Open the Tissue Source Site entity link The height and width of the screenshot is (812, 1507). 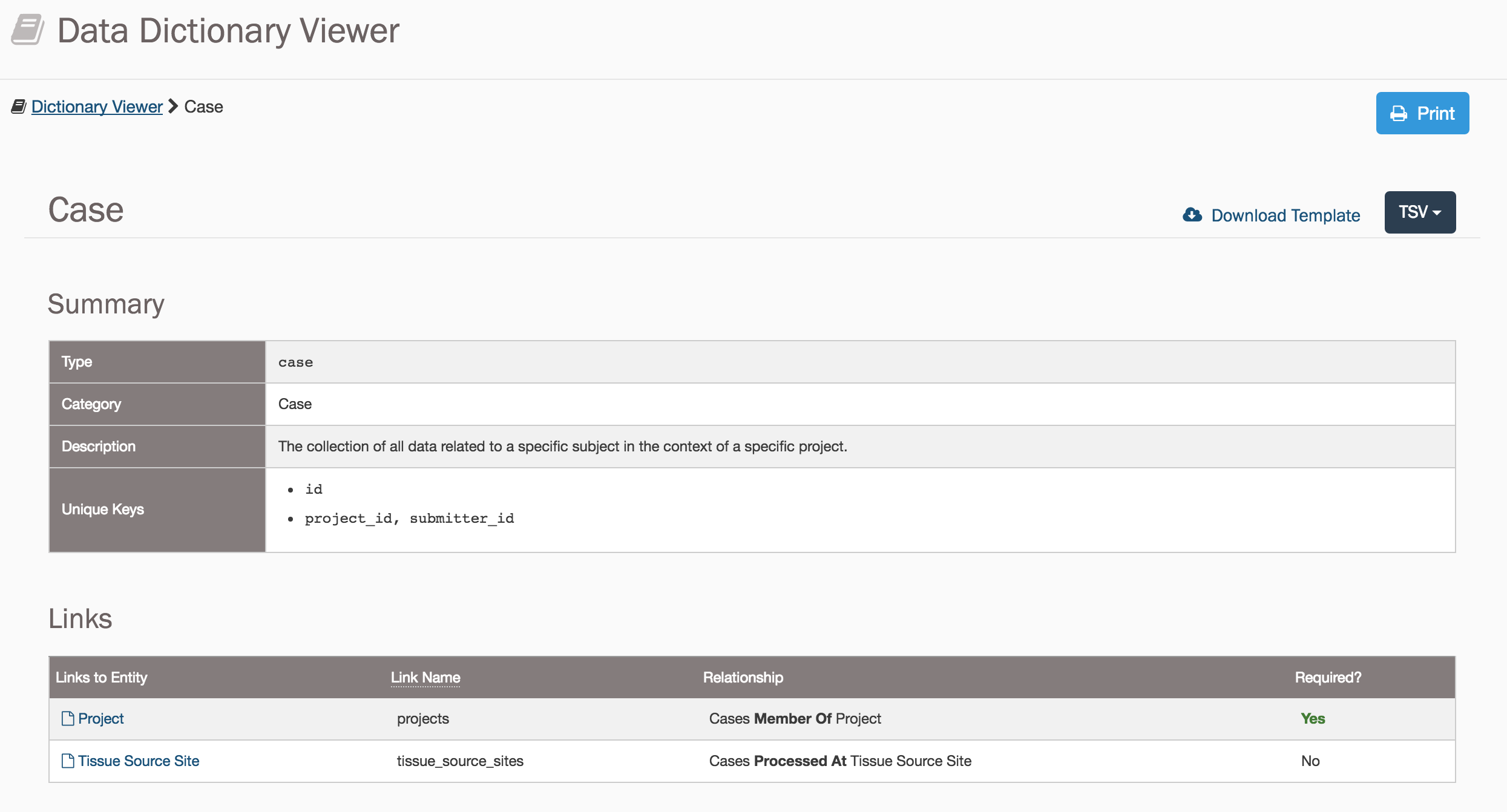pos(139,761)
